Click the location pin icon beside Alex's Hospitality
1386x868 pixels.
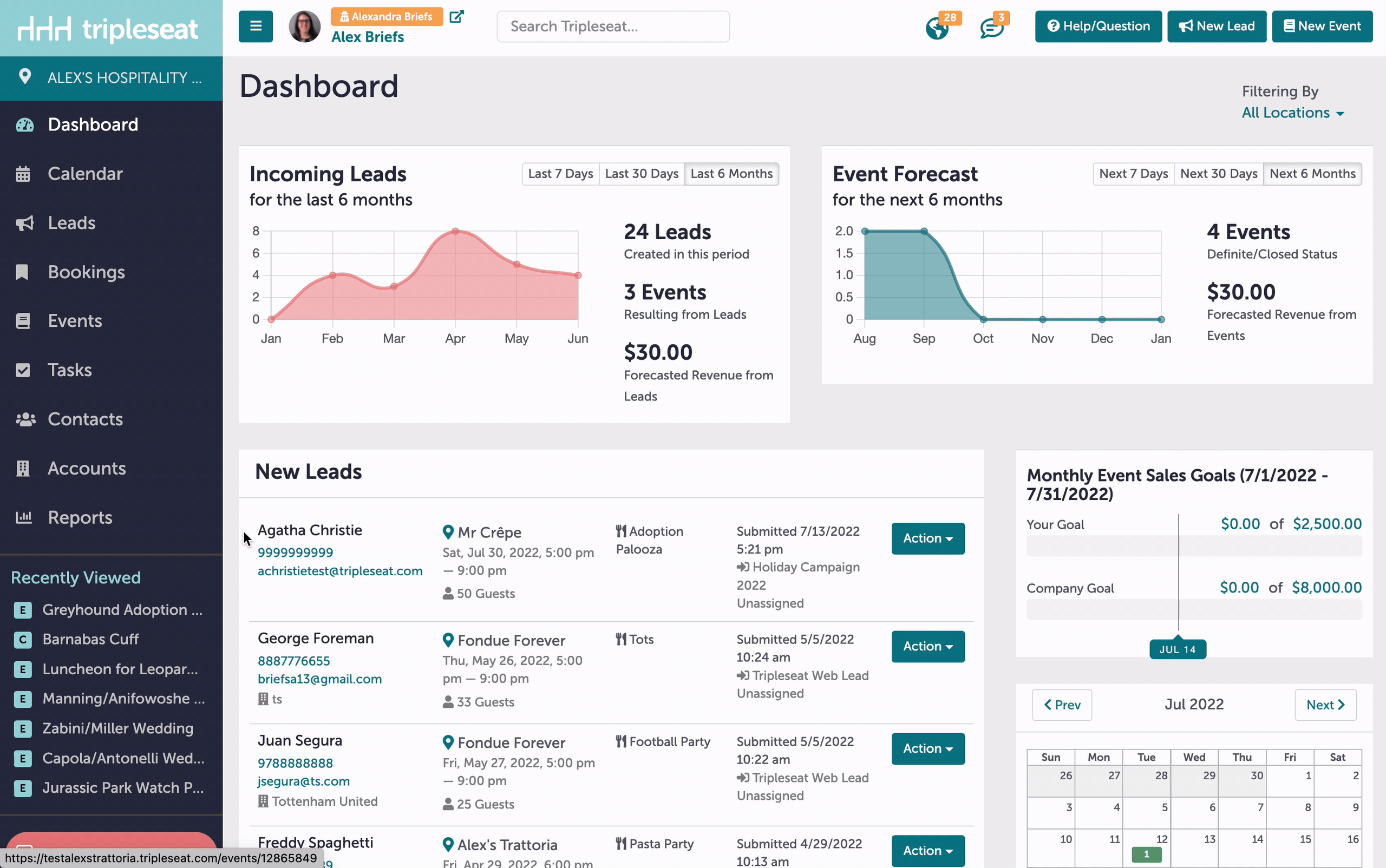[25, 76]
